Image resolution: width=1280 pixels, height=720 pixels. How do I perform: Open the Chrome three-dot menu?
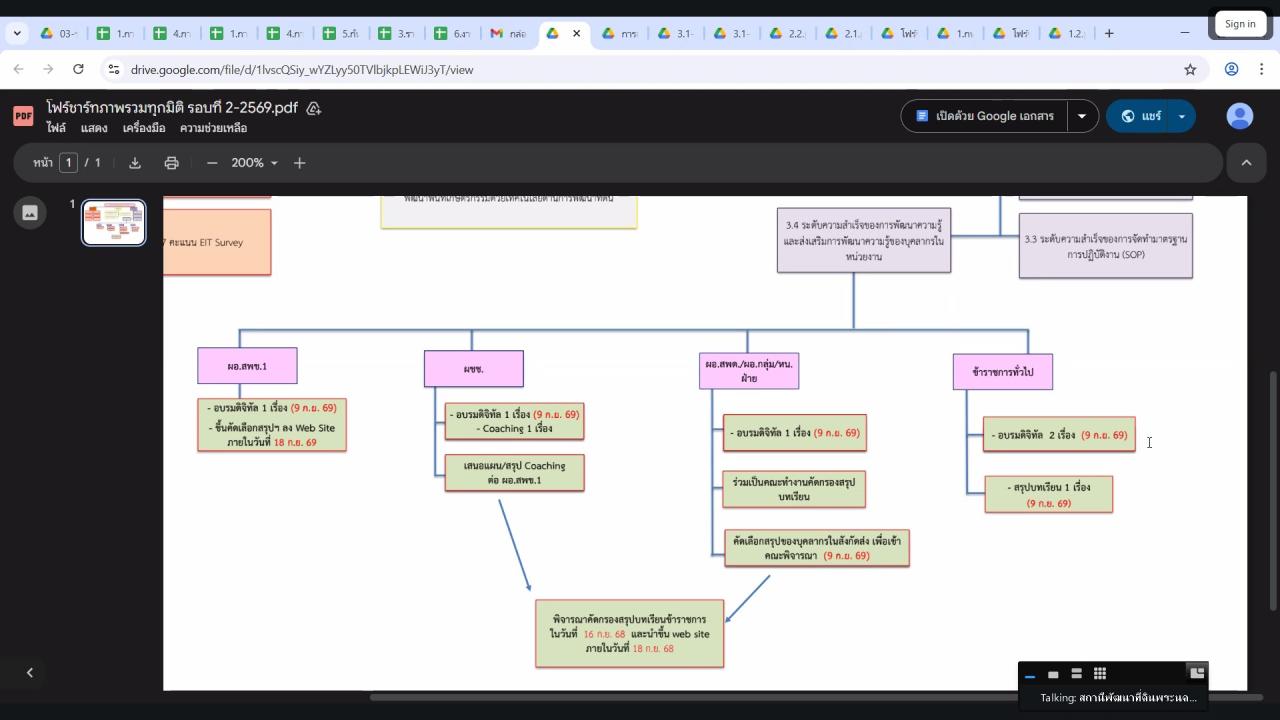pyautogui.click(x=1261, y=69)
